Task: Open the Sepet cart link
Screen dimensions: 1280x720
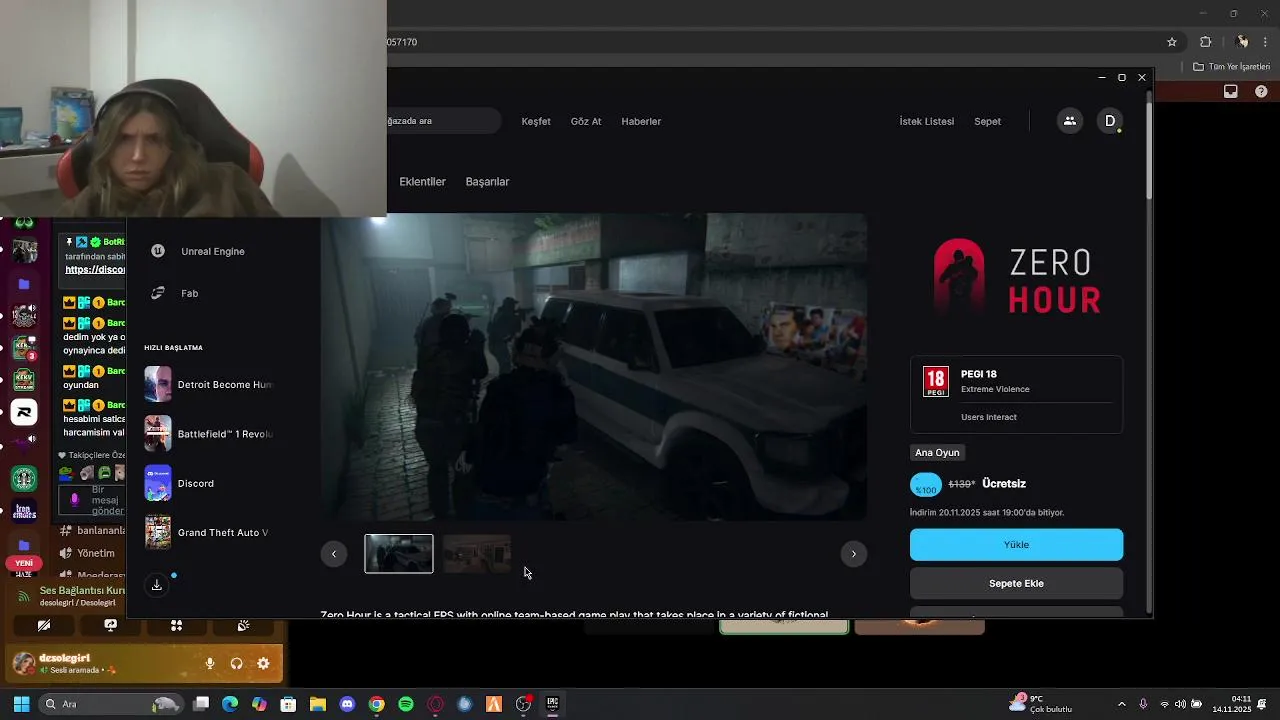Action: point(987,121)
